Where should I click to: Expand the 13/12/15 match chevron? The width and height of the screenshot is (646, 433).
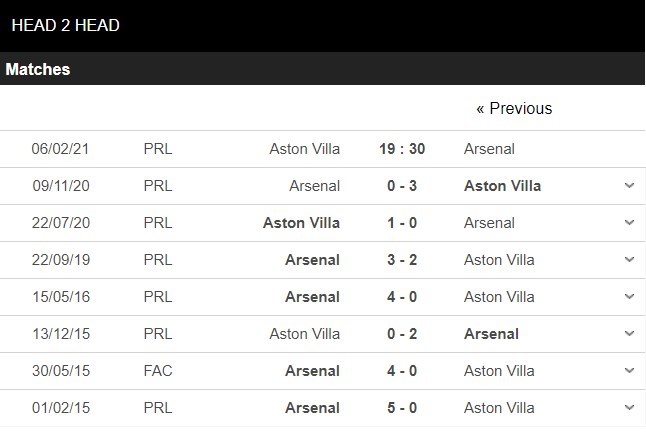click(629, 334)
